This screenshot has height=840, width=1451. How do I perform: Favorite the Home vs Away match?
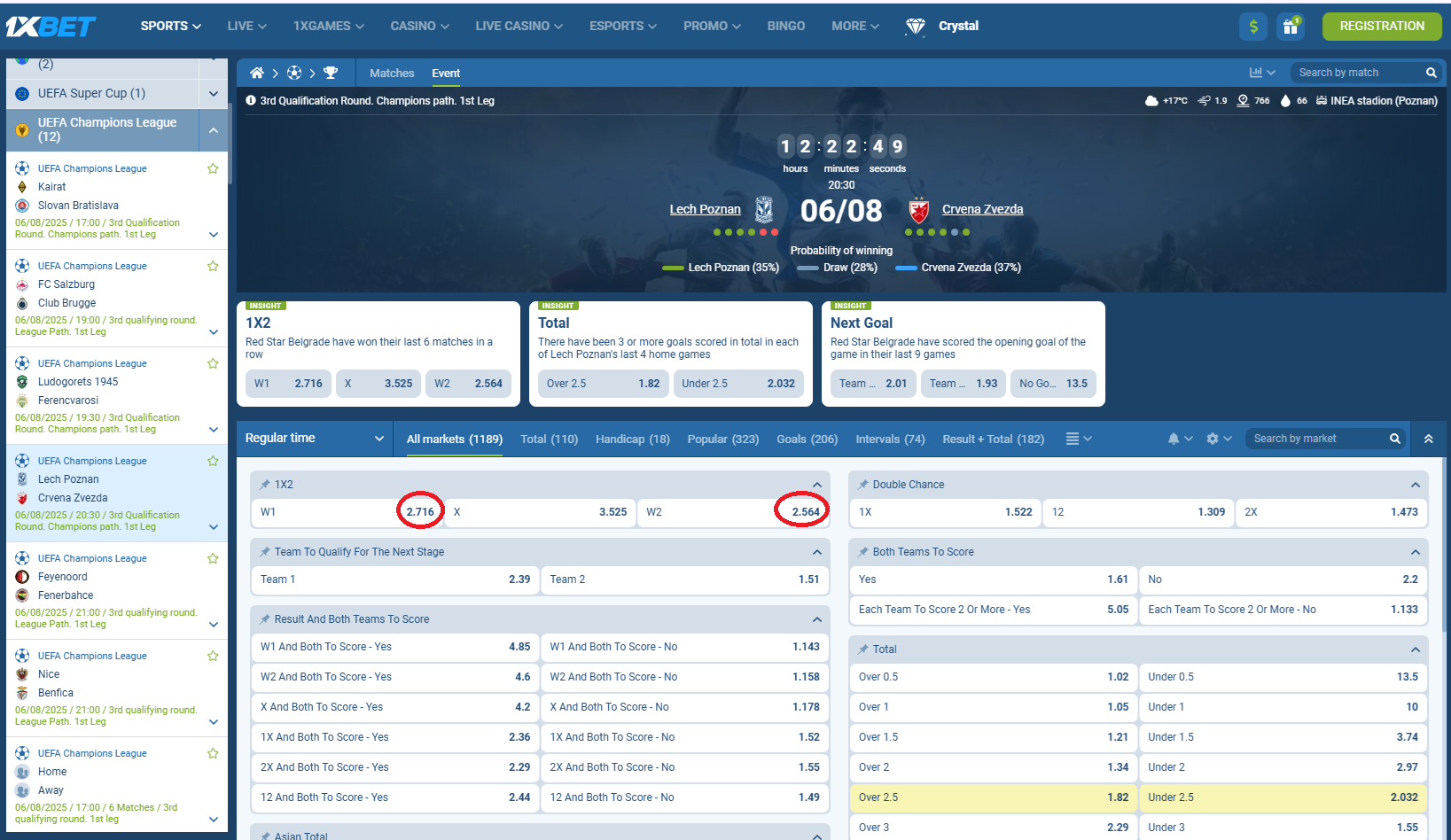click(x=213, y=753)
